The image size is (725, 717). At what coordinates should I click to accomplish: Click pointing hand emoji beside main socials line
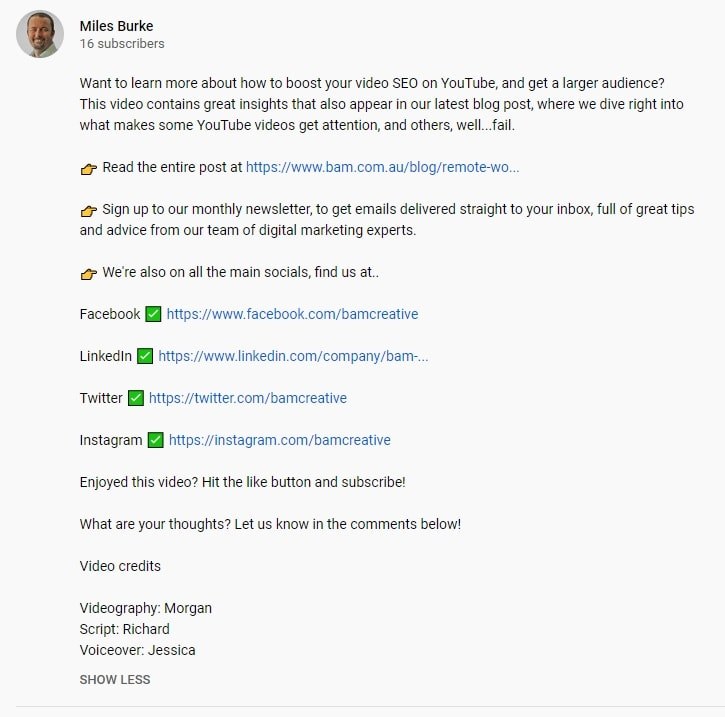tap(89, 273)
